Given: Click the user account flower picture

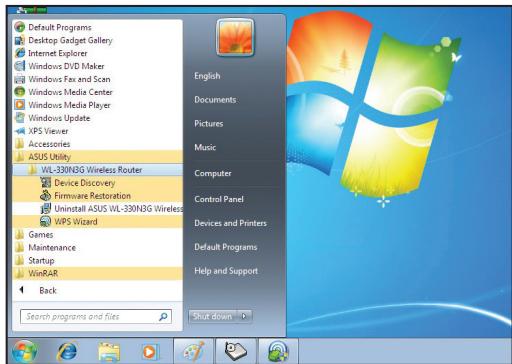Looking at the screenshot, I should 235,37.
